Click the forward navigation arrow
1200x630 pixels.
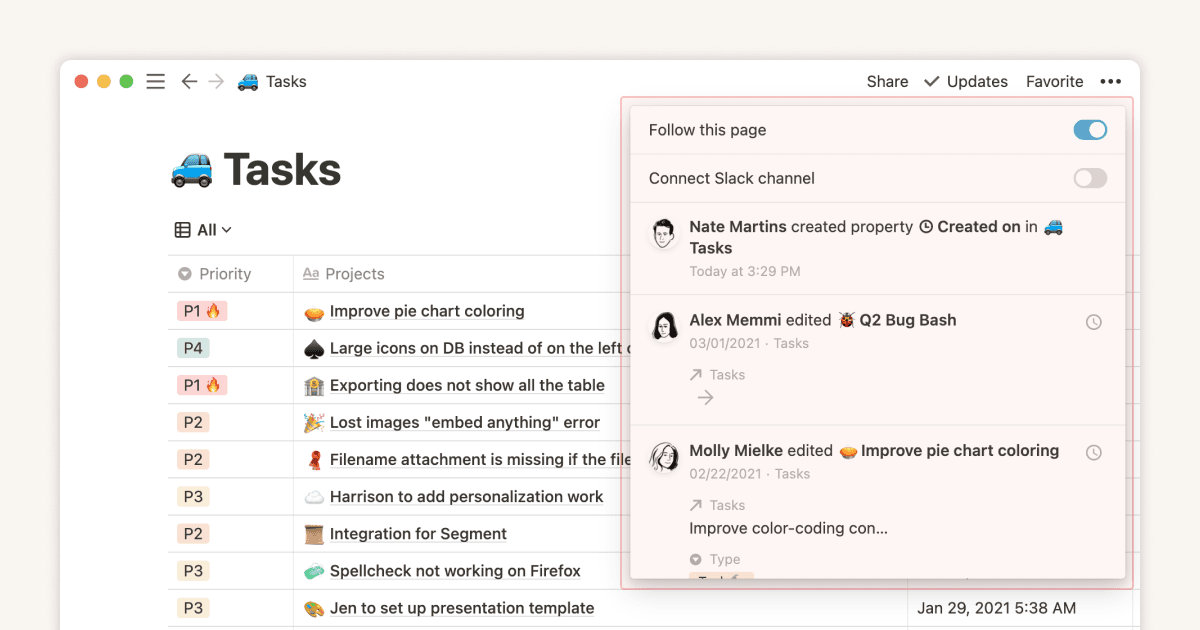coord(218,81)
